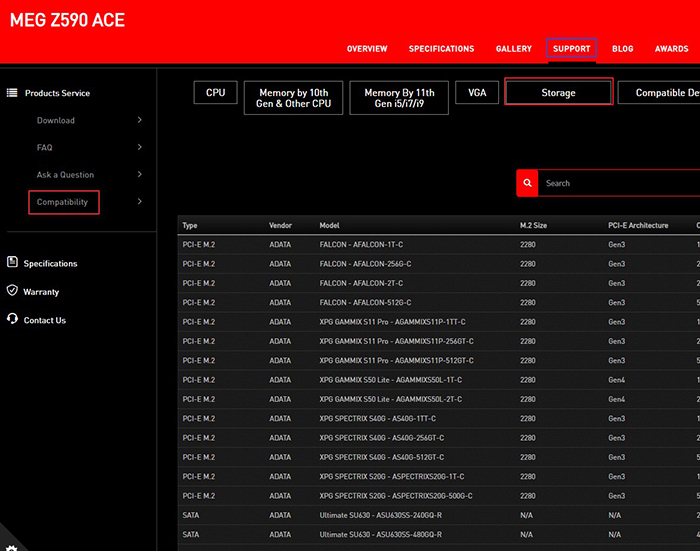
Task: Click the FALCON - AFALCON-2T-C model
Action: coord(361,283)
